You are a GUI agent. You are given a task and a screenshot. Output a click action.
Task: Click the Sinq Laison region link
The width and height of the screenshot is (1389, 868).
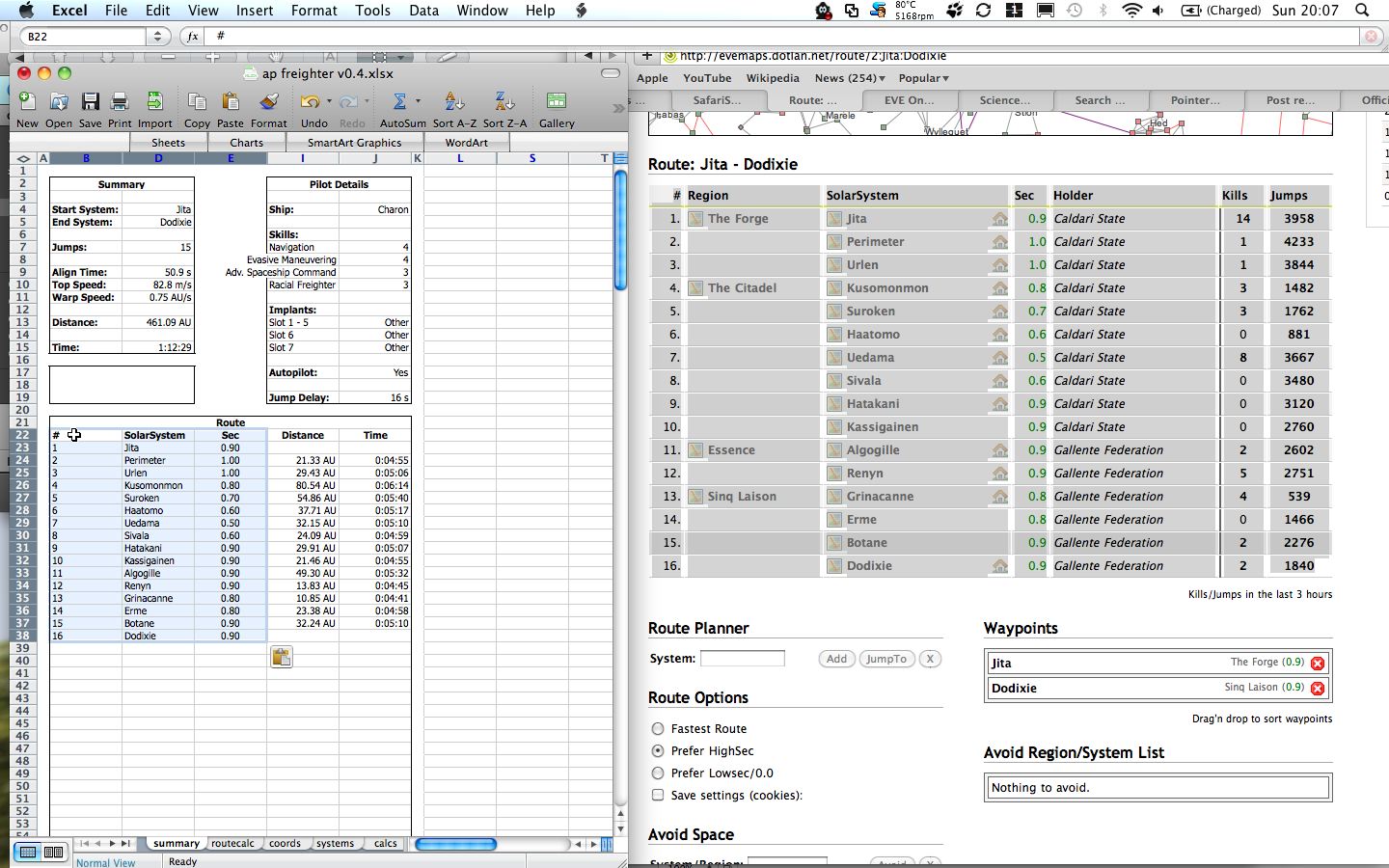click(742, 497)
